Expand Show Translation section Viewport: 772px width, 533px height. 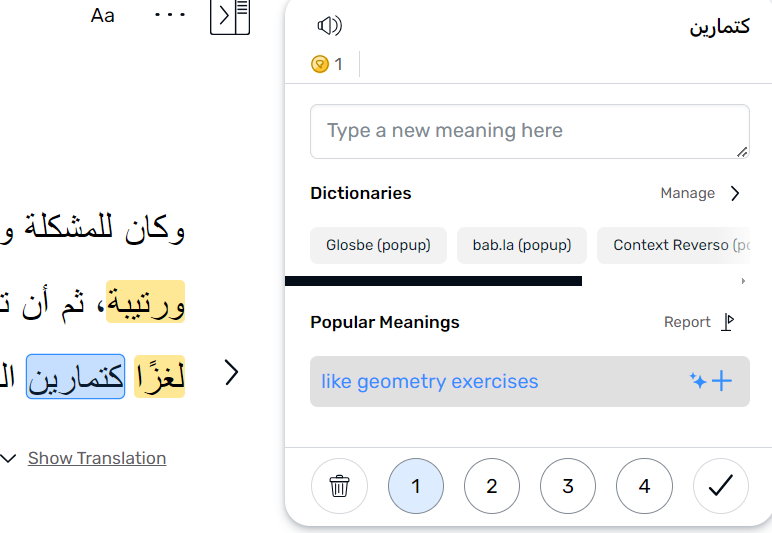point(97,458)
